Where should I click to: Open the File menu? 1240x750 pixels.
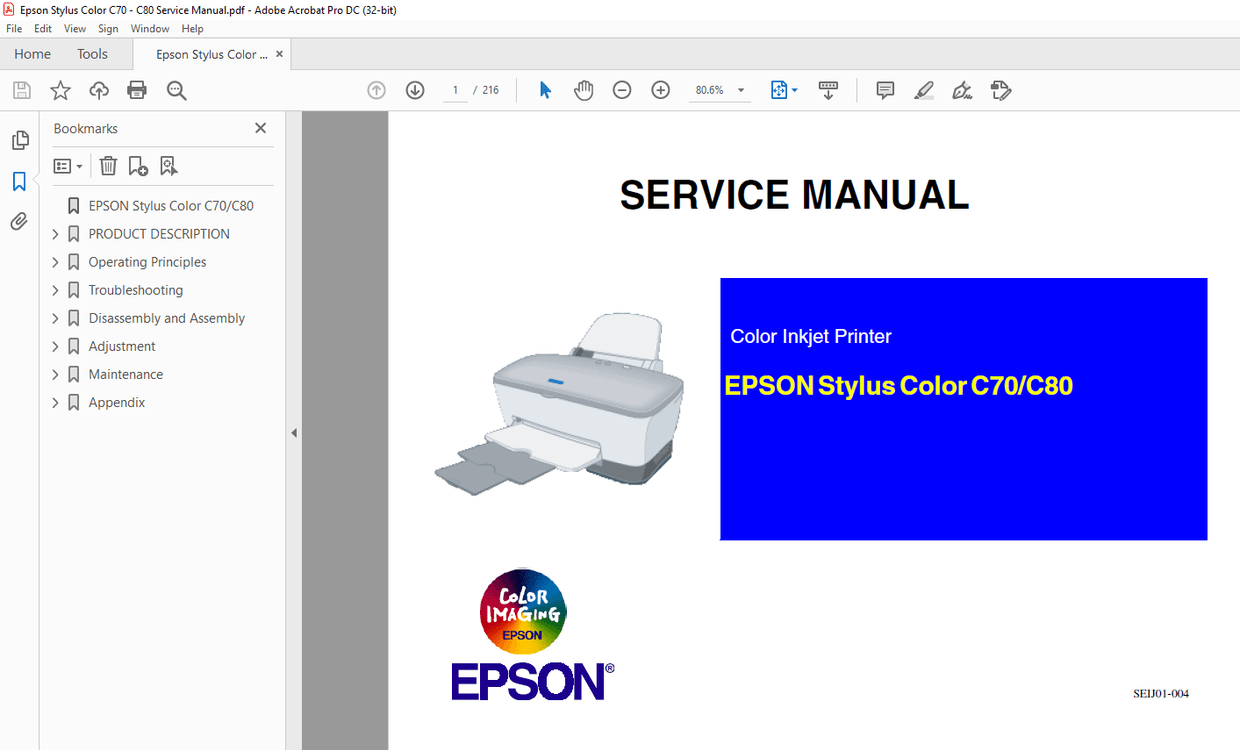14,28
